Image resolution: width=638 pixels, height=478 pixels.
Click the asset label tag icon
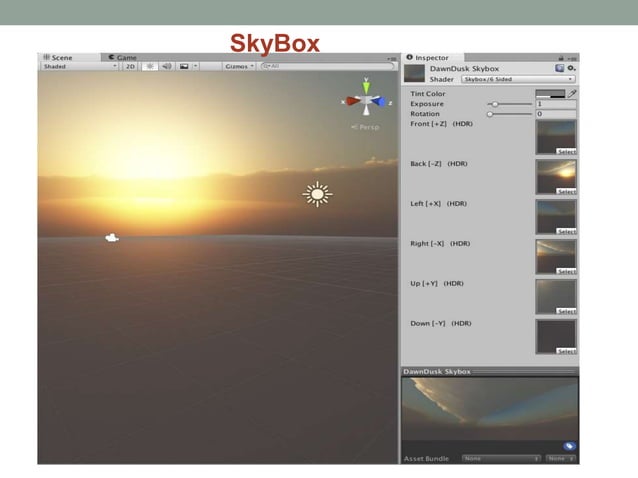coord(569,446)
